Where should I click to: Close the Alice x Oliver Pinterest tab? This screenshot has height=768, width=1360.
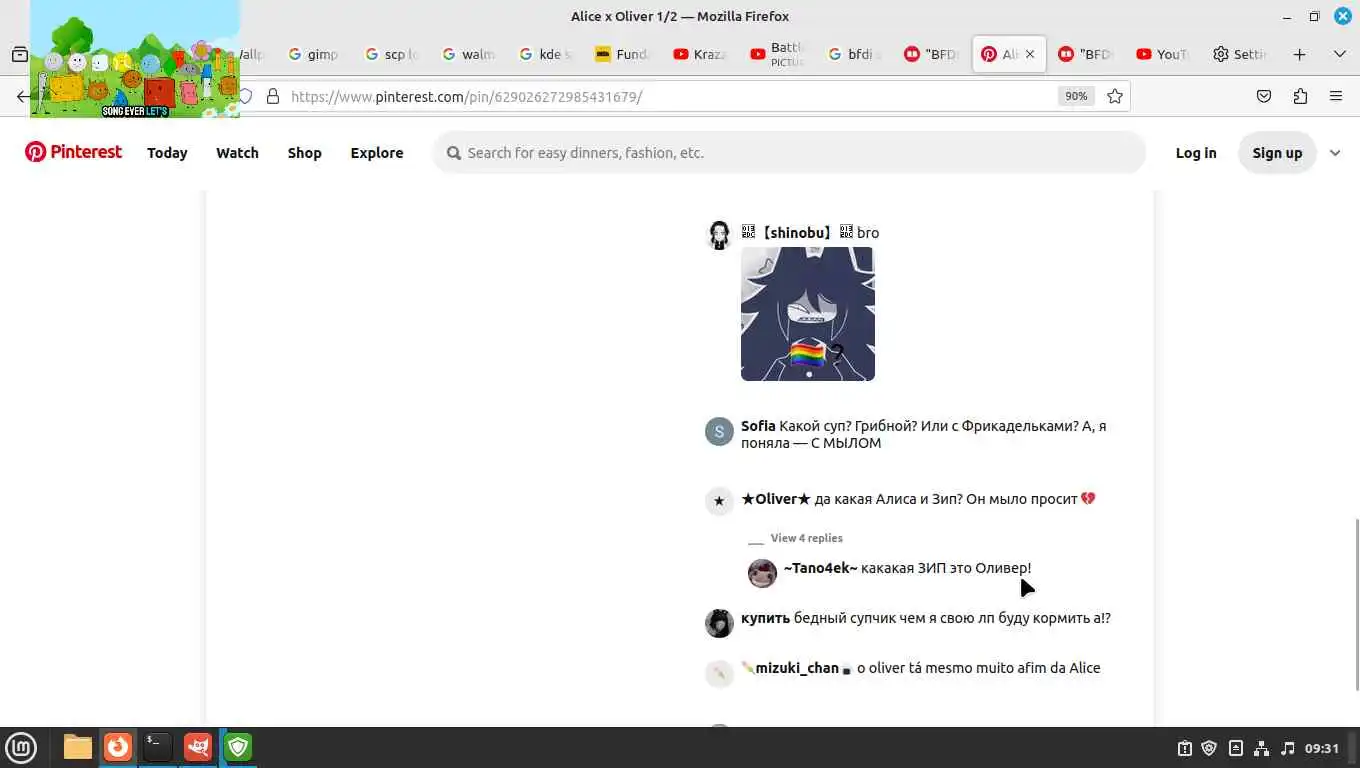point(1030,54)
